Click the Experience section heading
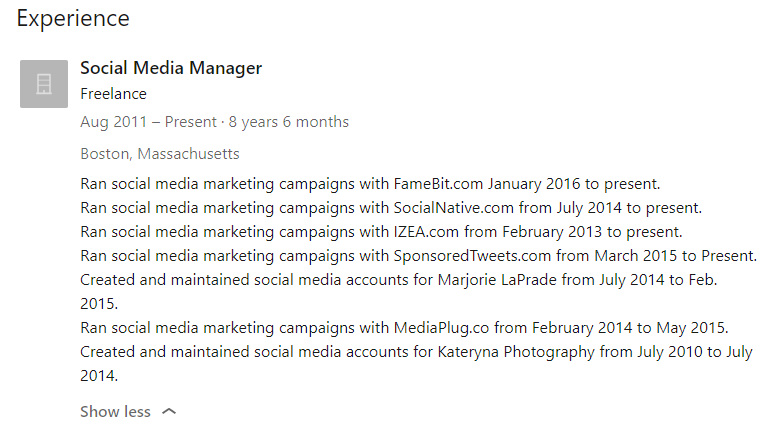Viewport: 774px width, 439px height. point(73,18)
